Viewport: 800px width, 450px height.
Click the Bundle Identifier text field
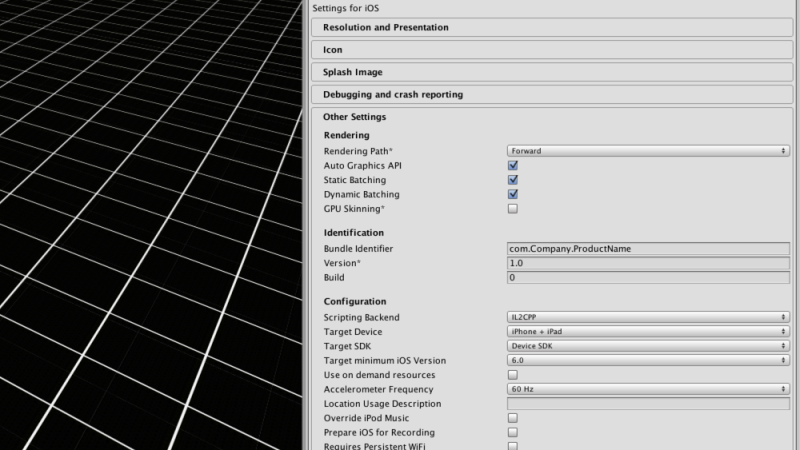click(x=648, y=248)
